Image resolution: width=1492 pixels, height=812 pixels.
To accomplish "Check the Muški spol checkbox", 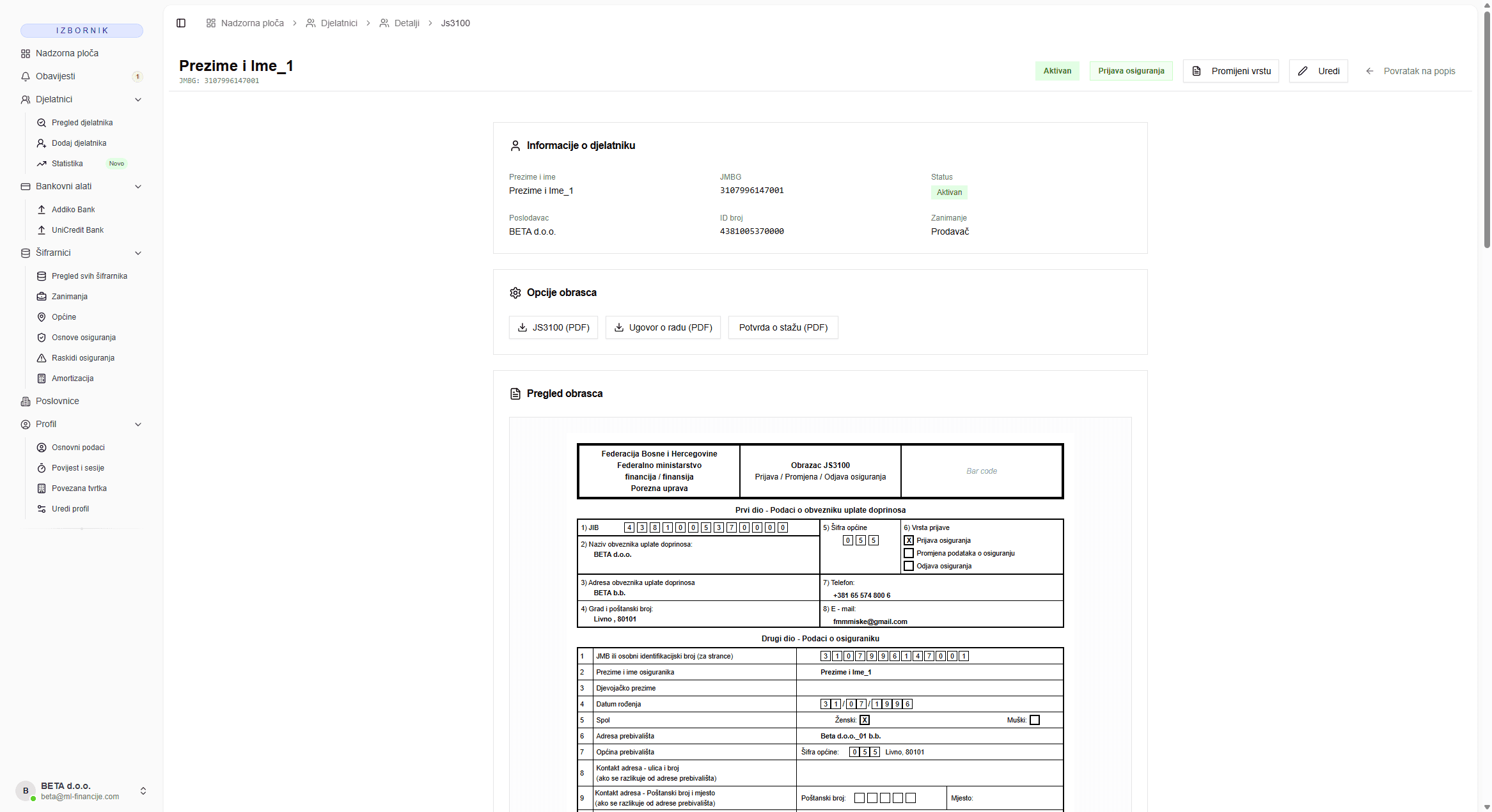I will pos(1035,720).
